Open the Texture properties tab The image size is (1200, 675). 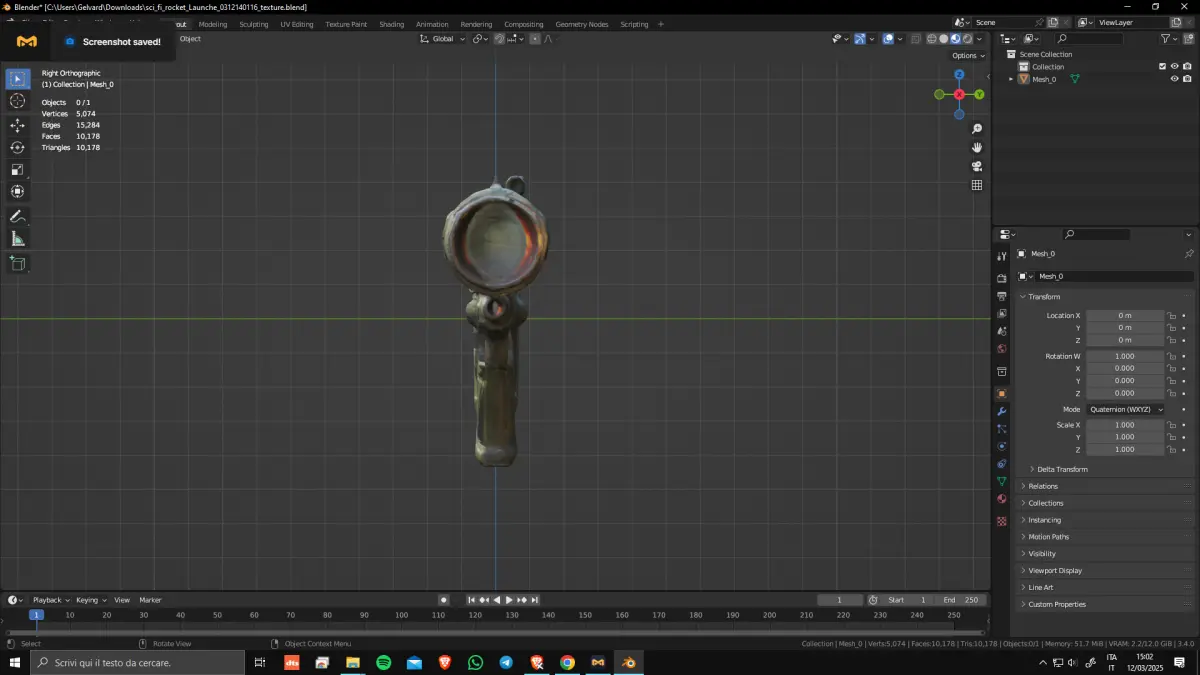(x=1002, y=521)
